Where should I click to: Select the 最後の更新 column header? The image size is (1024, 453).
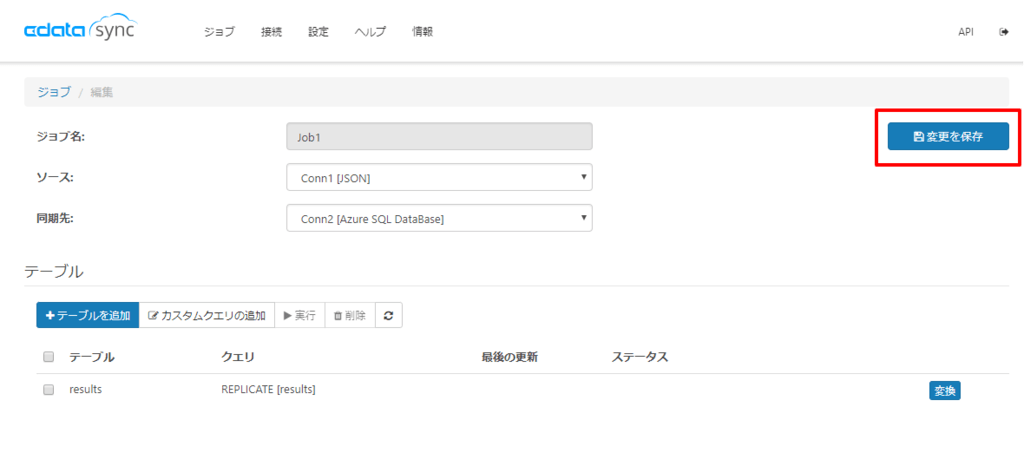click(x=509, y=357)
